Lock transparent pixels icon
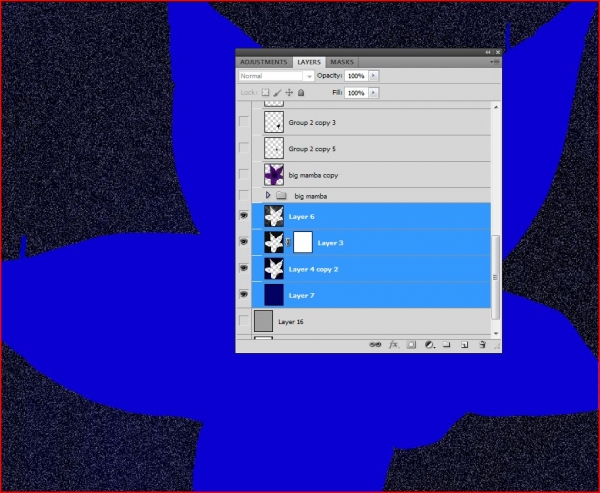 (265, 93)
